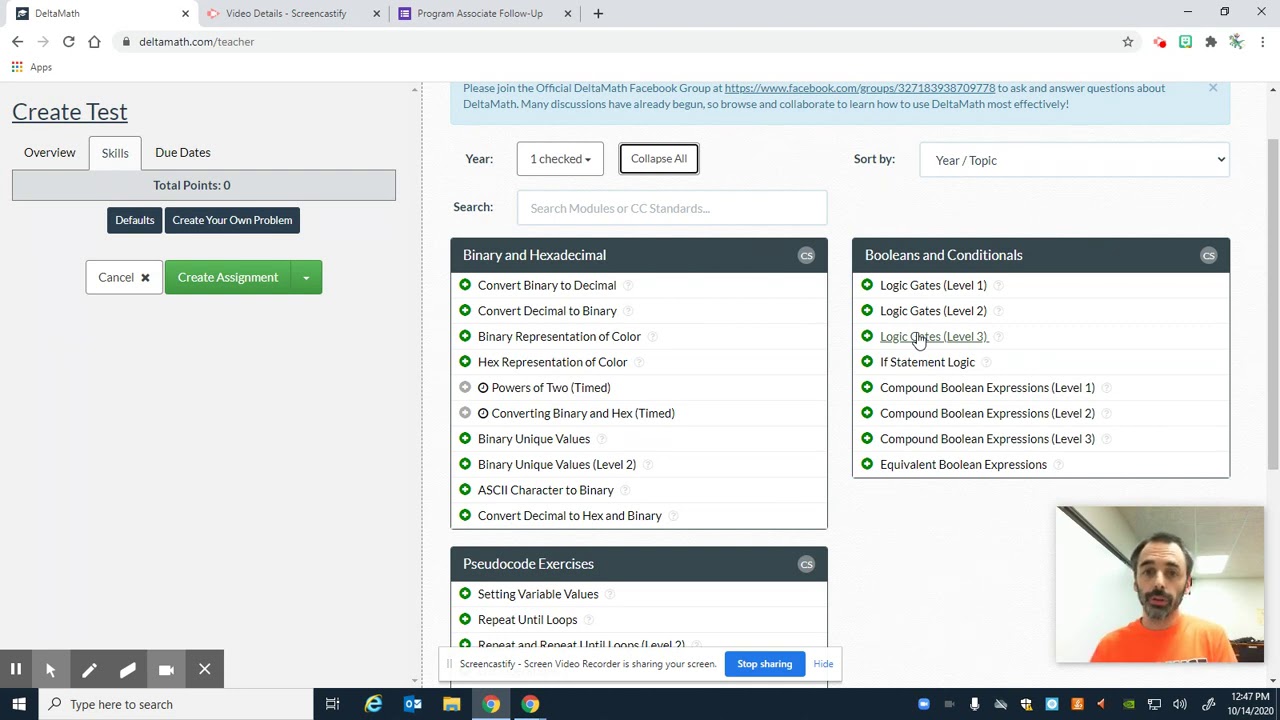Add Equivalent Boolean Expressions plus icon

pos(867,464)
